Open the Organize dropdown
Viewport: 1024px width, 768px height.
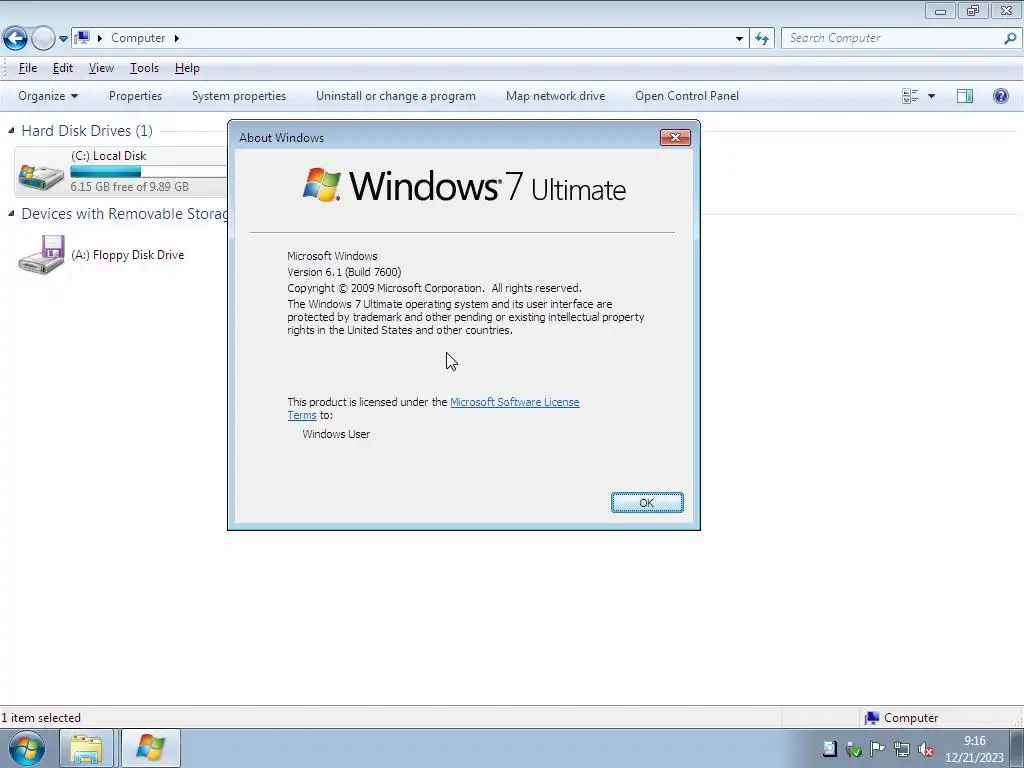click(48, 96)
